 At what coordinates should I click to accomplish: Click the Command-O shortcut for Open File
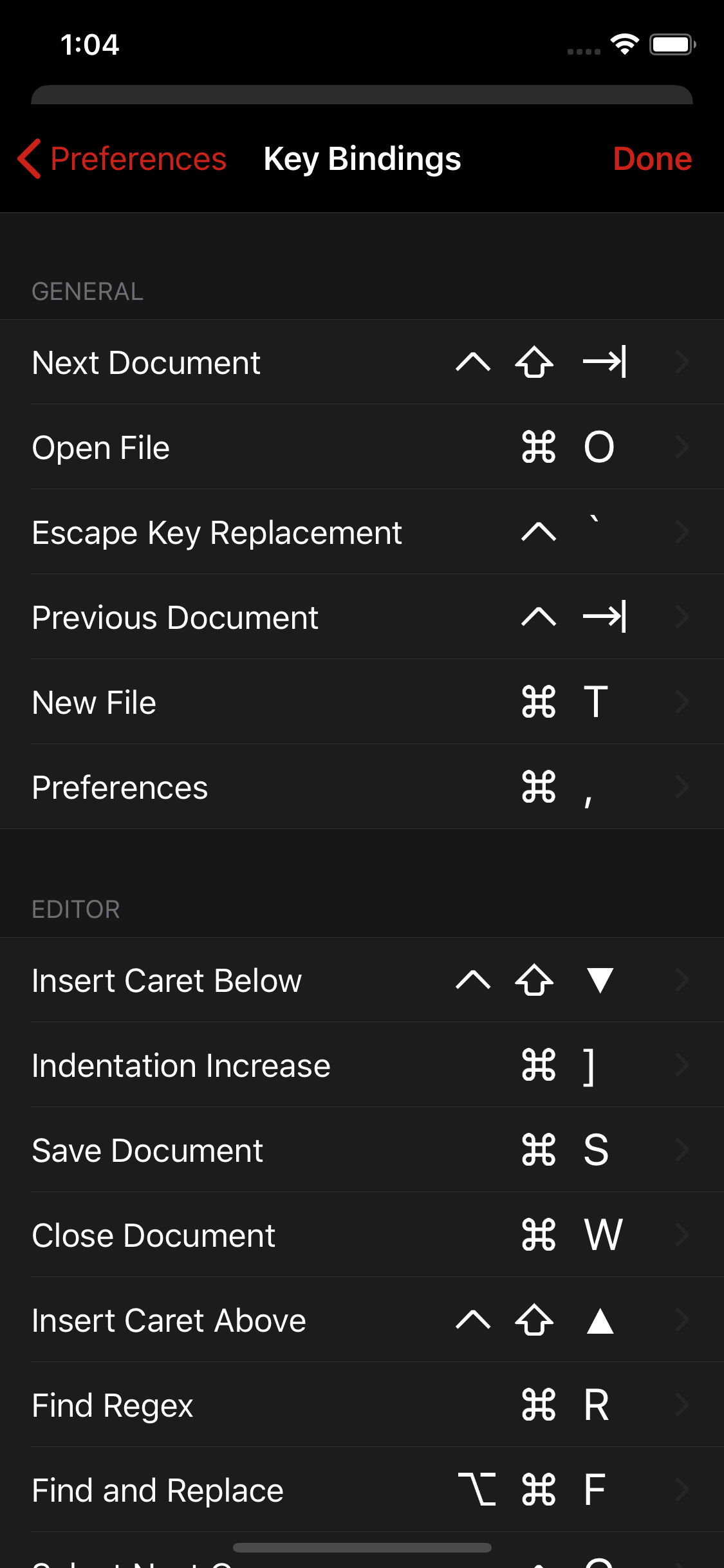click(567, 447)
